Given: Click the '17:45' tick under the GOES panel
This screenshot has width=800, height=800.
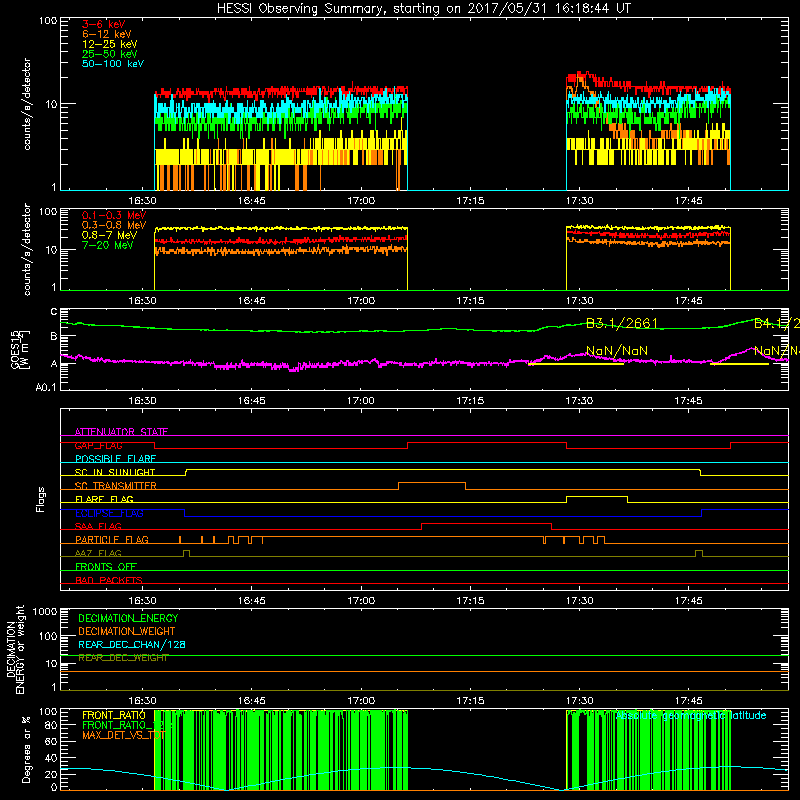Looking at the screenshot, I should point(688,401).
